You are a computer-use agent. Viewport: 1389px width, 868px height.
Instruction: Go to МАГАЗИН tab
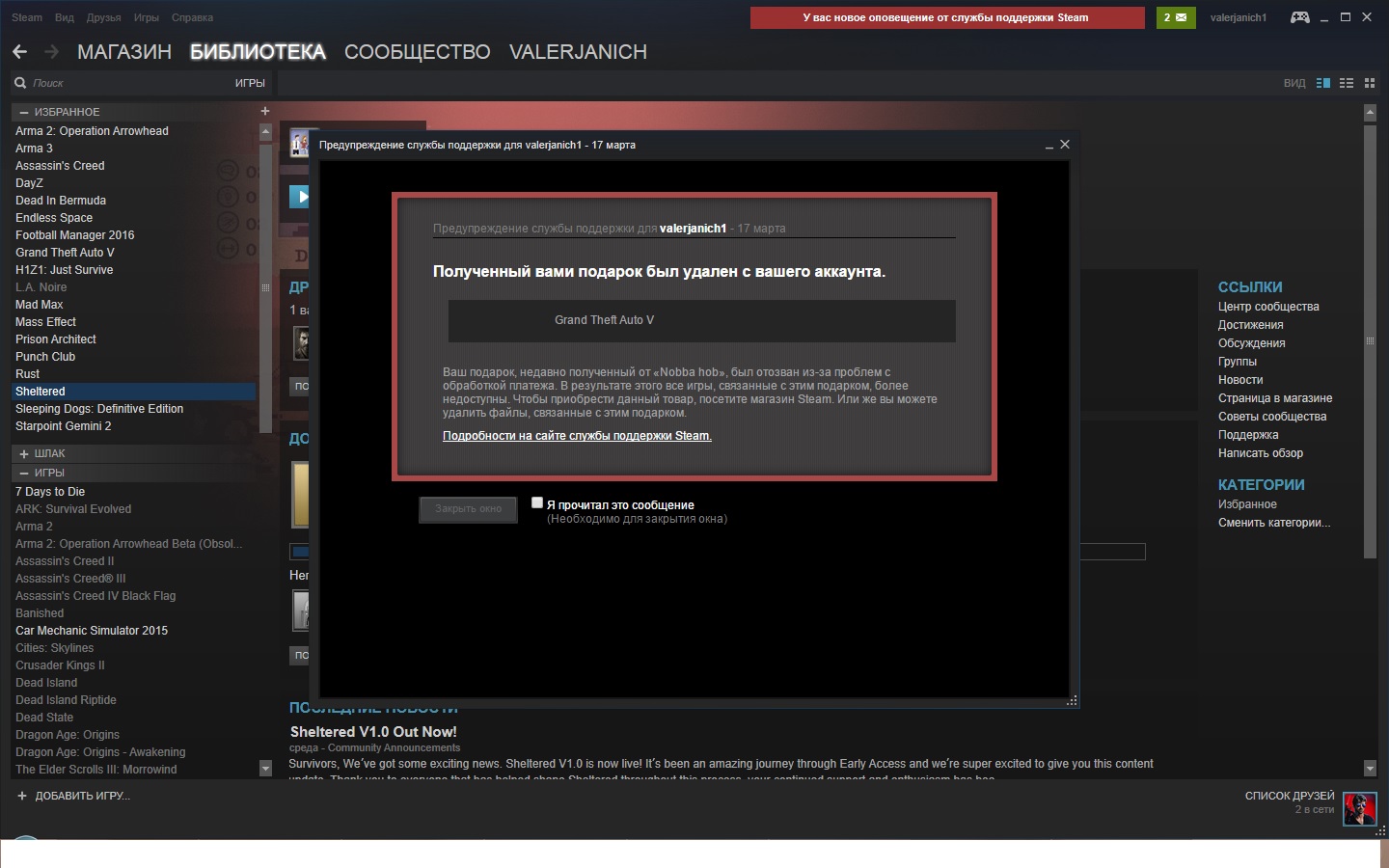click(x=124, y=52)
